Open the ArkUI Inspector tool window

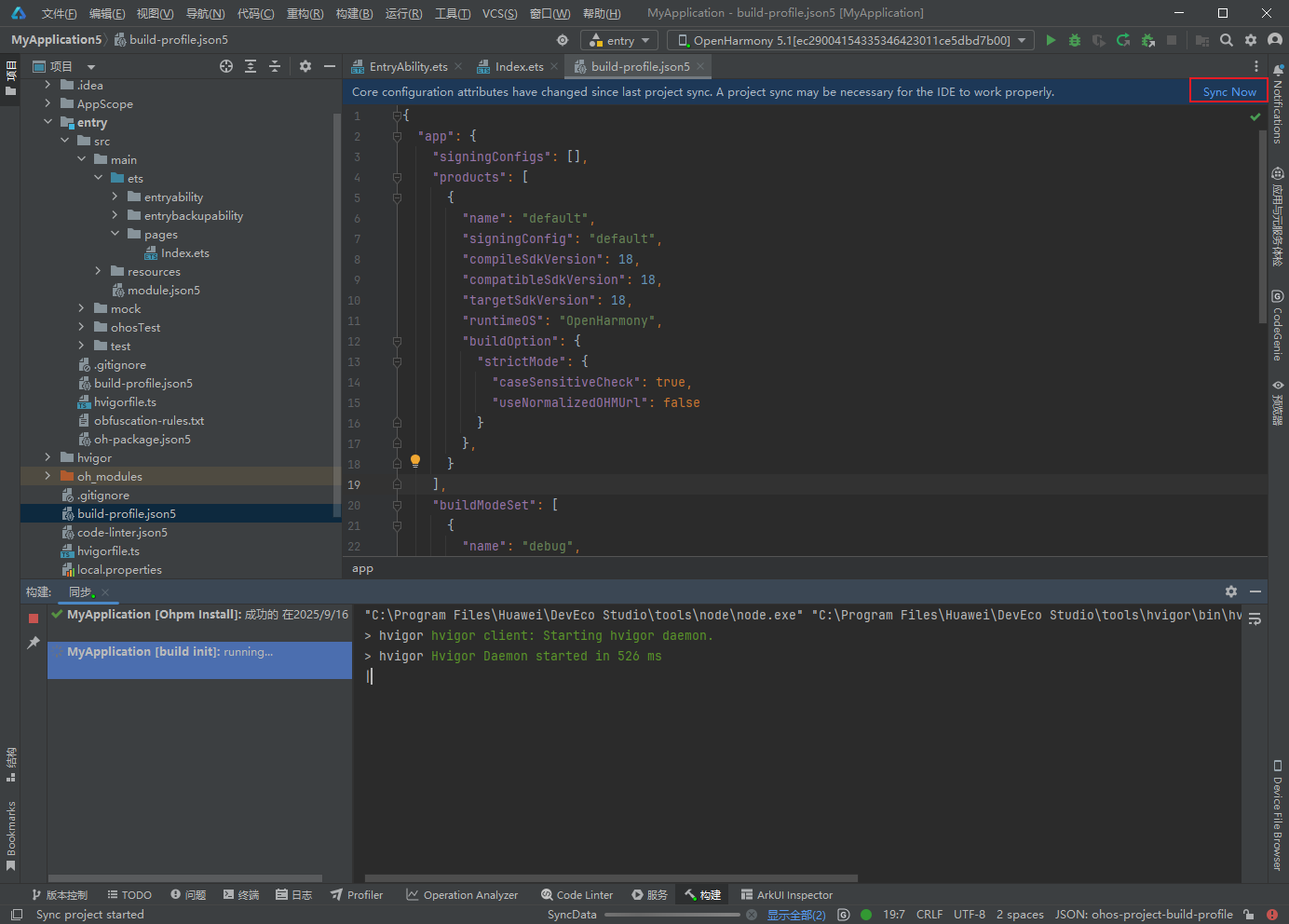787,895
